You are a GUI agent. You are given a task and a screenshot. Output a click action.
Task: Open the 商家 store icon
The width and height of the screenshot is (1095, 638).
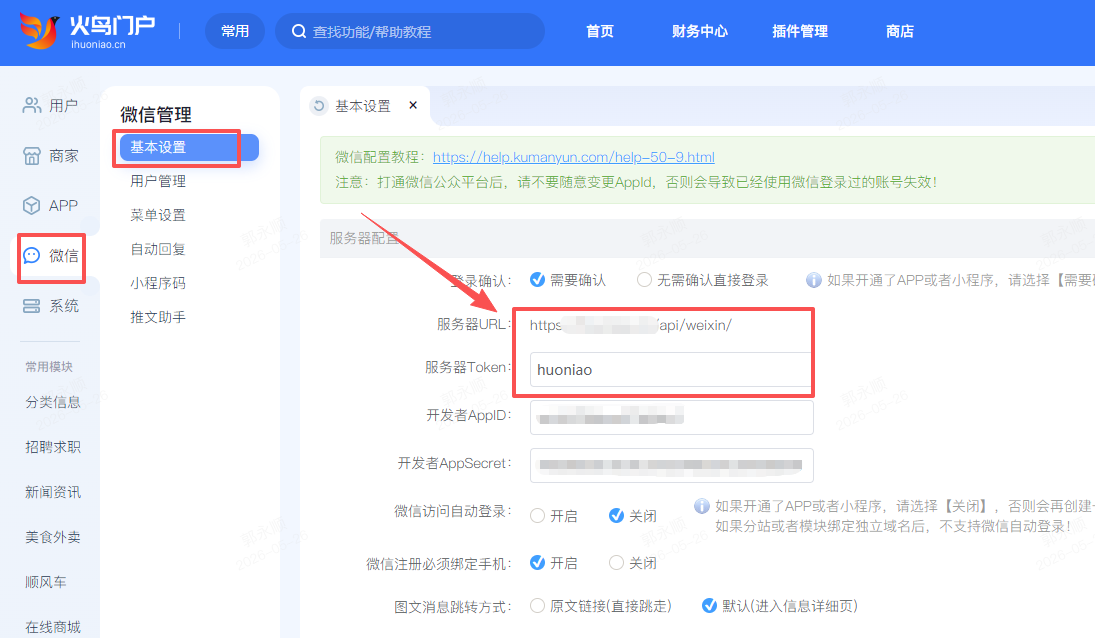tap(32, 156)
